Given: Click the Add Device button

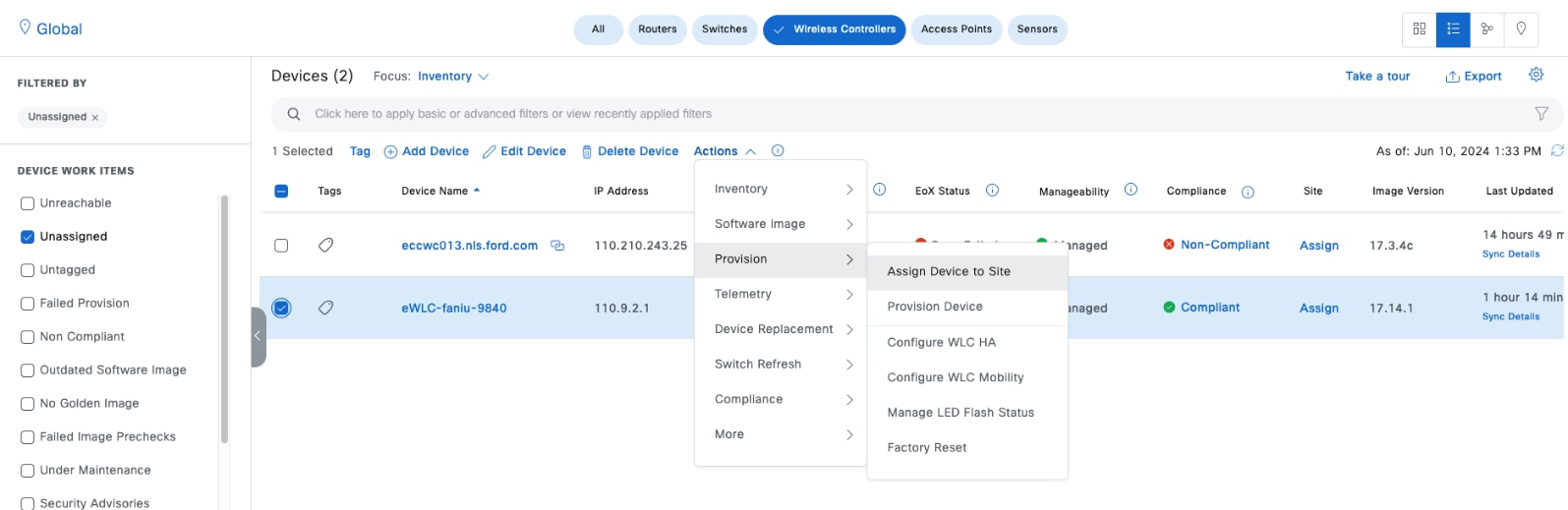Looking at the screenshot, I should [x=426, y=151].
